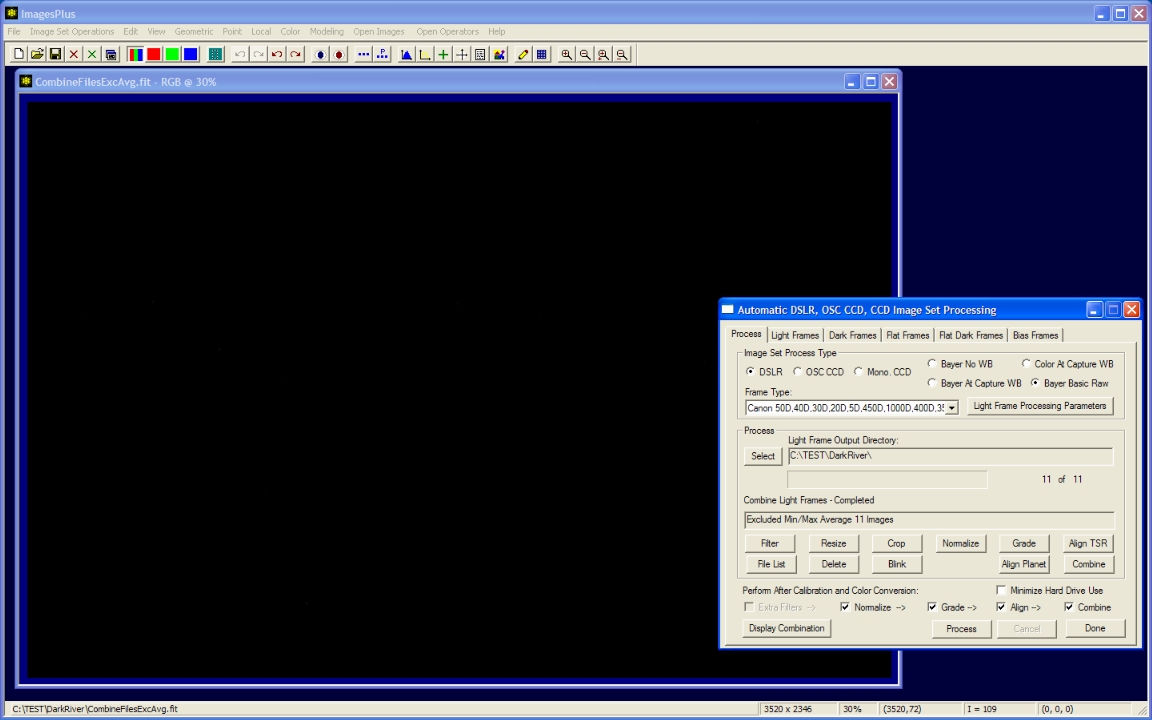Click the red X toolbar icon
1152x720 pixels.
[73, 54]
